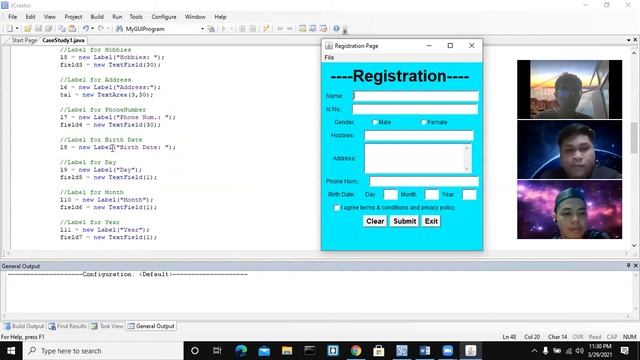This screenshot has height=360, width=640.
Task: Open the command prompt taskbar icon
Action: 310,351
